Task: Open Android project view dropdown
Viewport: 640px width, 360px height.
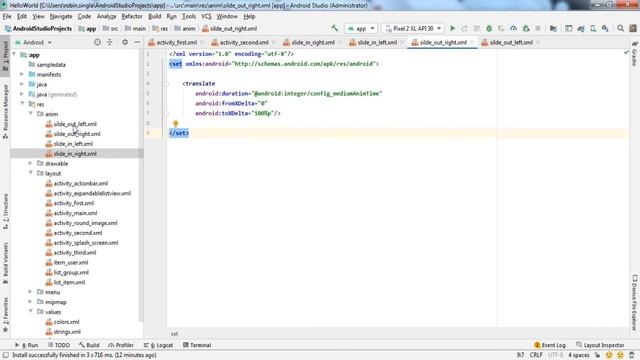Action: coord(33,42)
